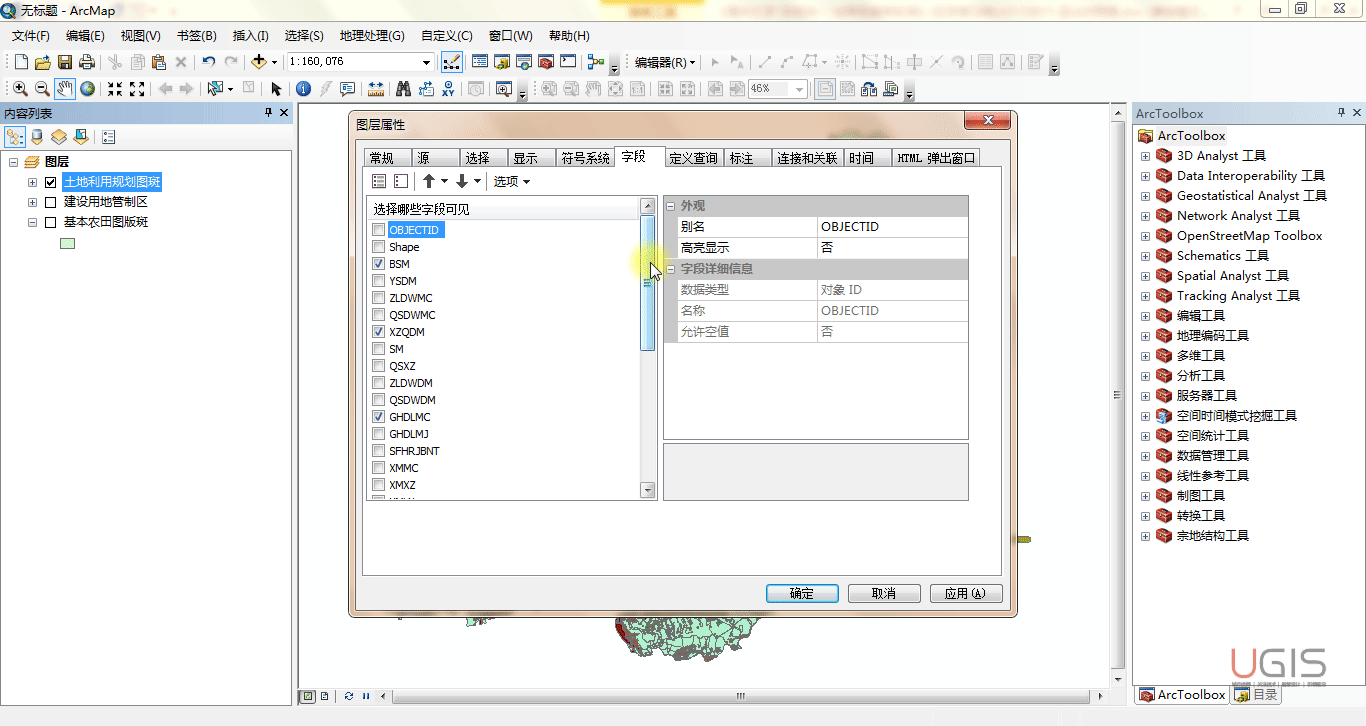Create a new map document

[19, 62]
